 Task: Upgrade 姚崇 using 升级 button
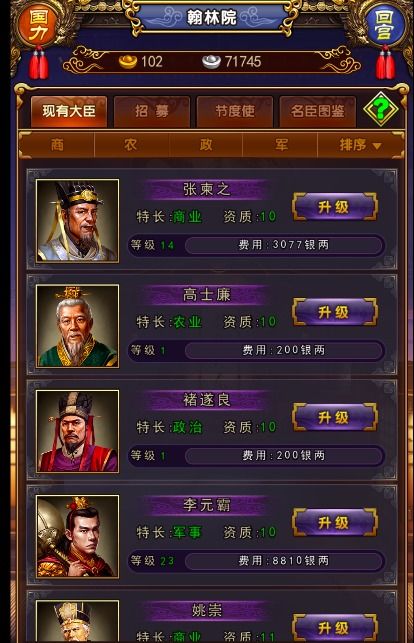[x=334, y=628]
